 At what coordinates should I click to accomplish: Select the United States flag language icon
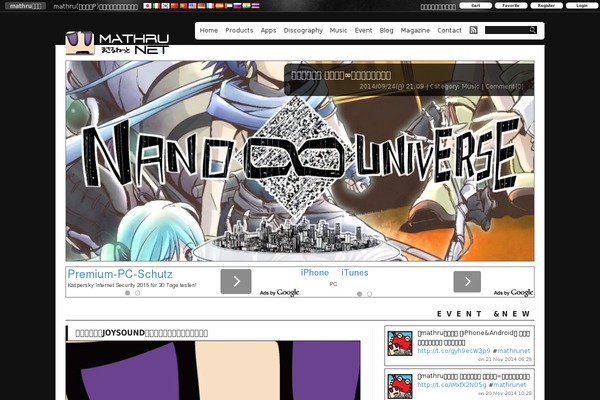pyautogui.click(x=192, y=6)
